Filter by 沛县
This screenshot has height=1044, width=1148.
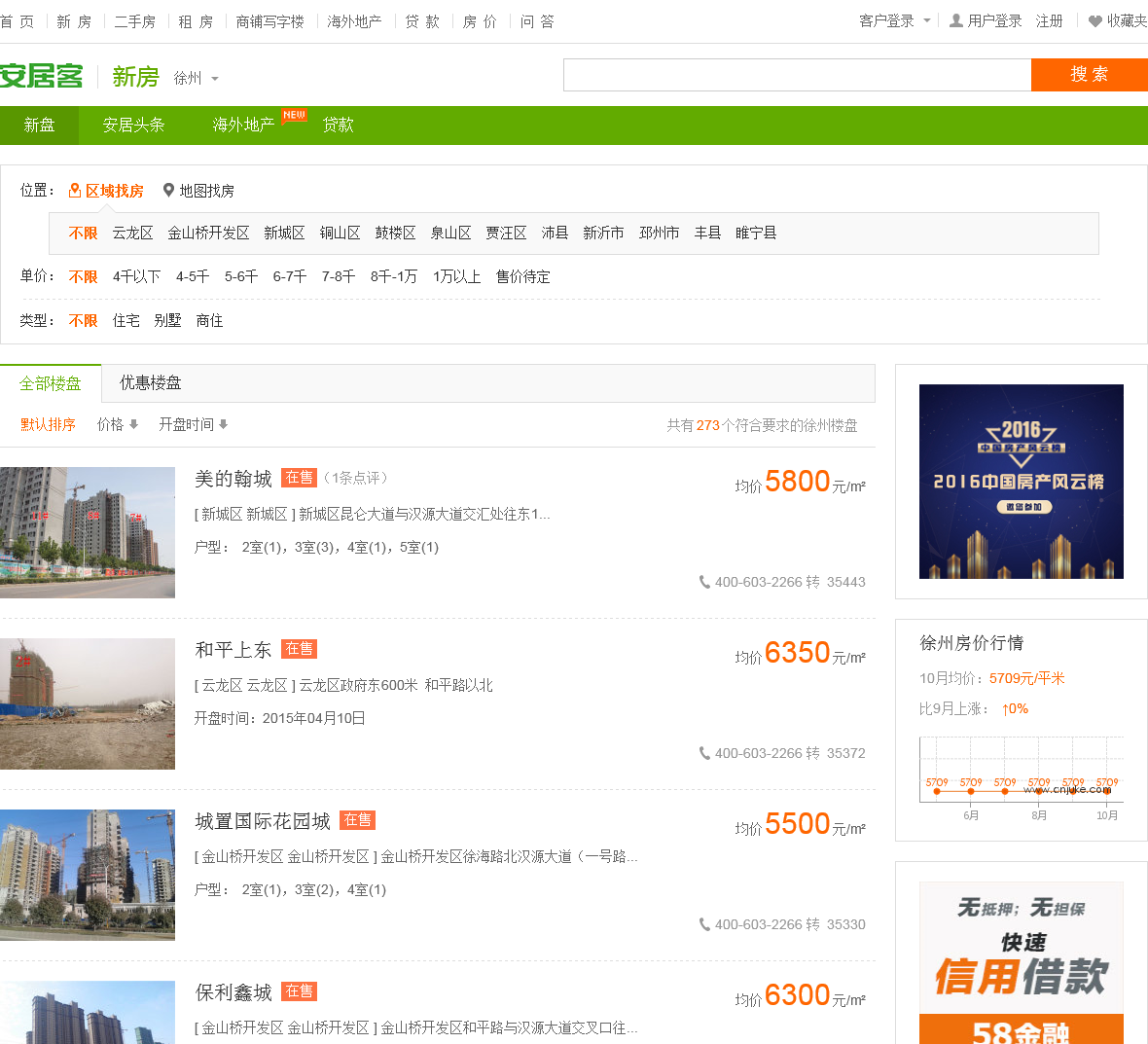pyautogui.click(x=555, y=233)
